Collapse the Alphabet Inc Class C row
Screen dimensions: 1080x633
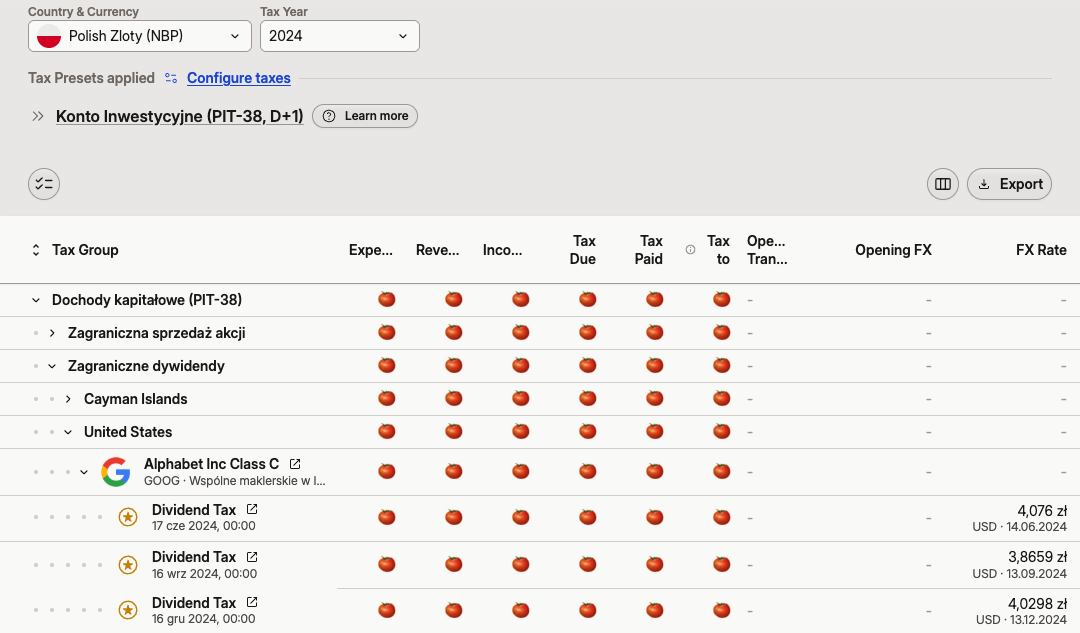pyautogui.click(x=84, y=472)
